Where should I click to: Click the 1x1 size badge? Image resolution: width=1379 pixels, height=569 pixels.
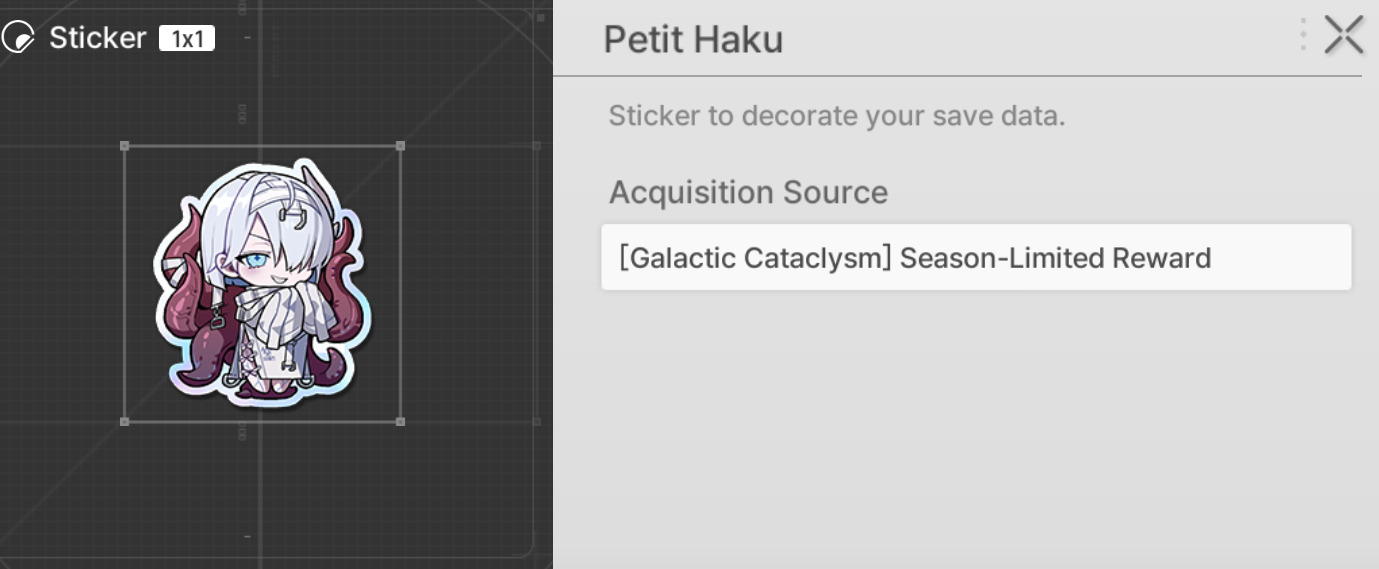pos(187,39)
